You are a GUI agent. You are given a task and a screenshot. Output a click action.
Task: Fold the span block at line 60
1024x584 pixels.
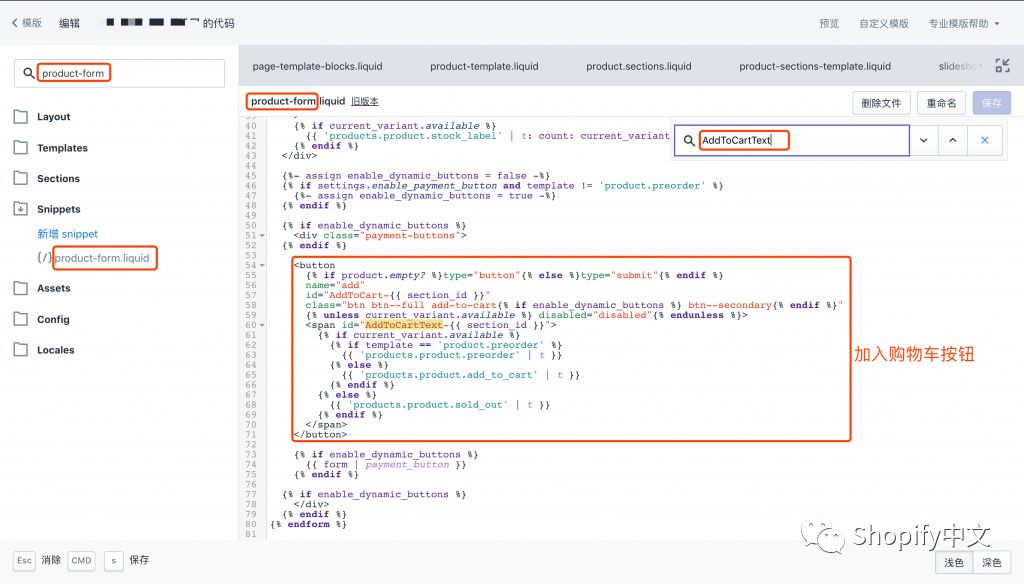coord(262,325)
